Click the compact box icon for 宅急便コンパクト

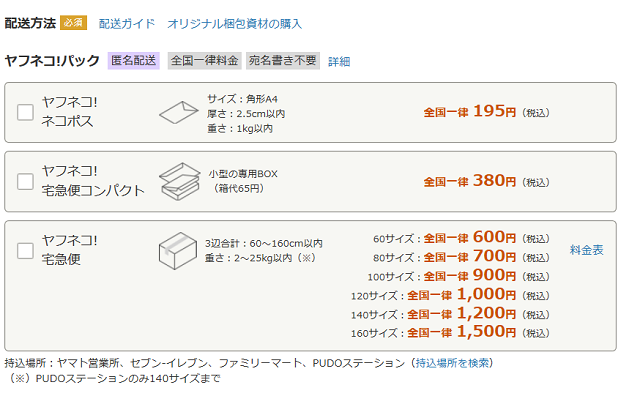point(180,181)
